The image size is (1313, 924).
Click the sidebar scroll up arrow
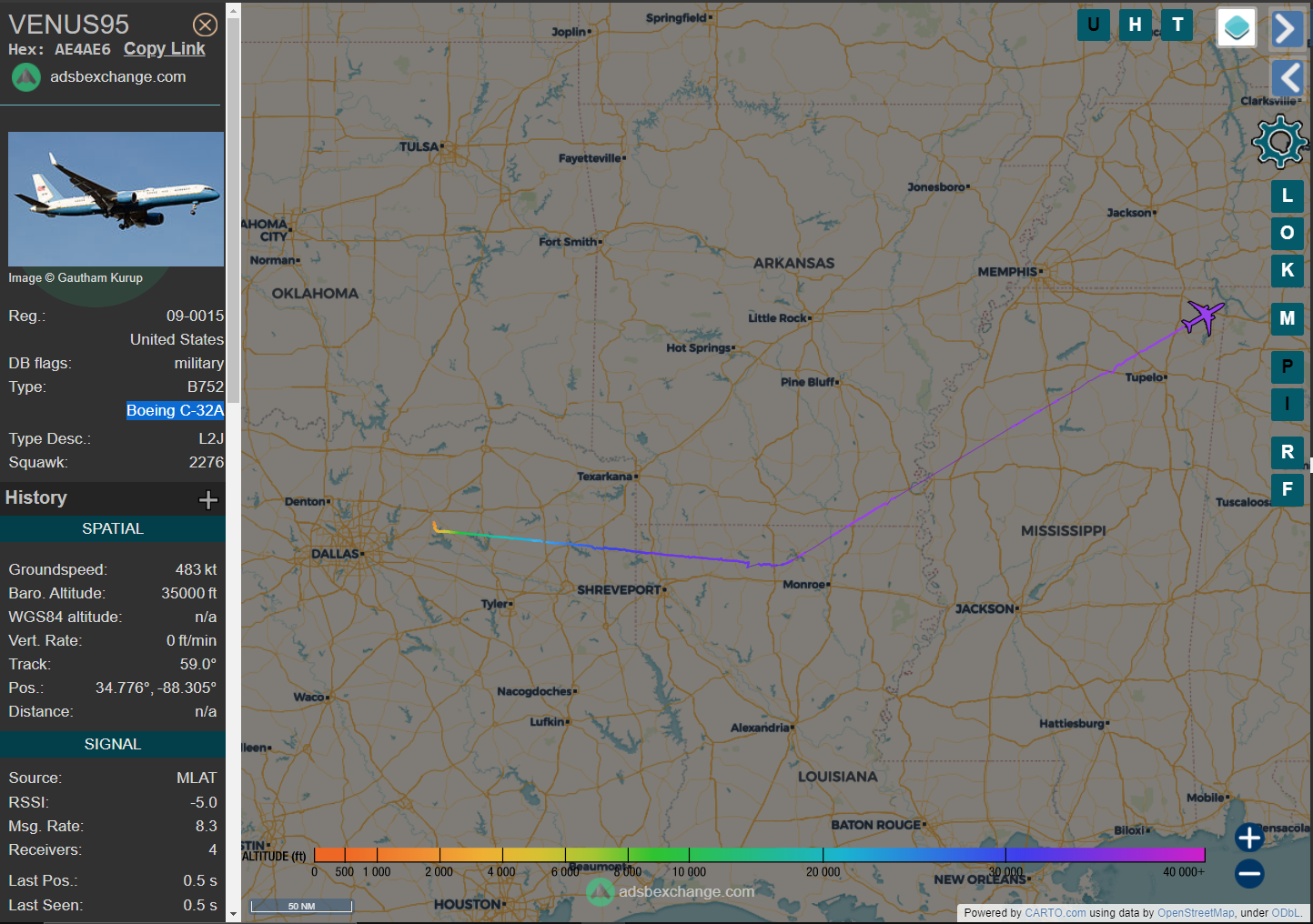(233, 11)
